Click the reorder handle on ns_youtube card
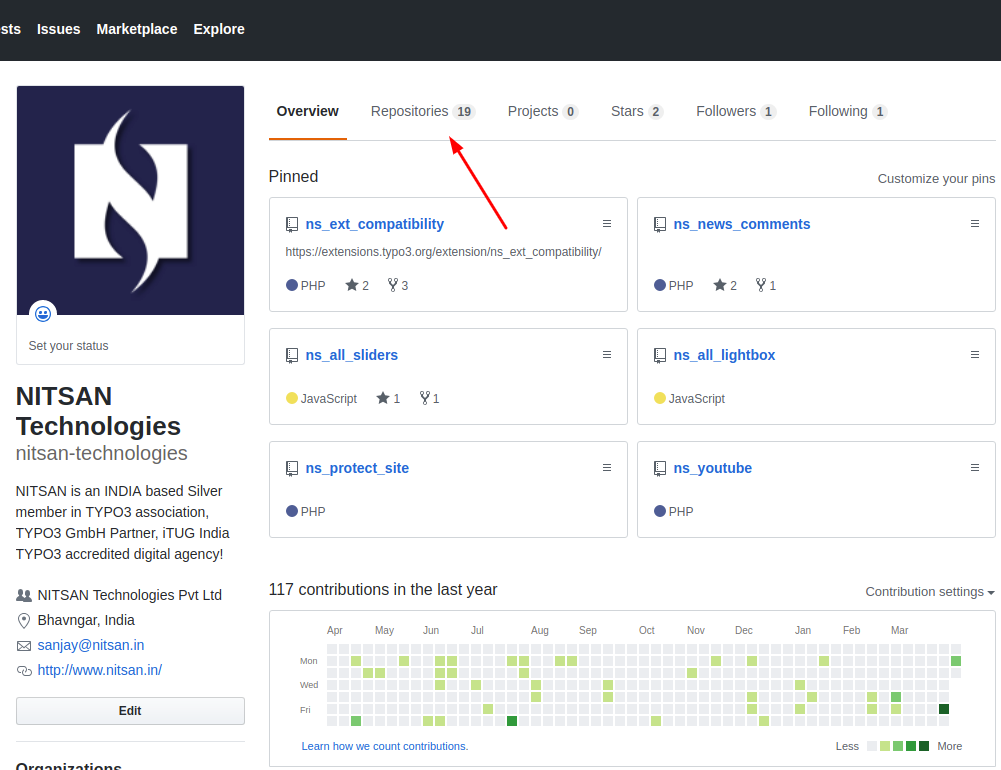Viewport: 1001px width, 770px height. click(x=975, y=467)
